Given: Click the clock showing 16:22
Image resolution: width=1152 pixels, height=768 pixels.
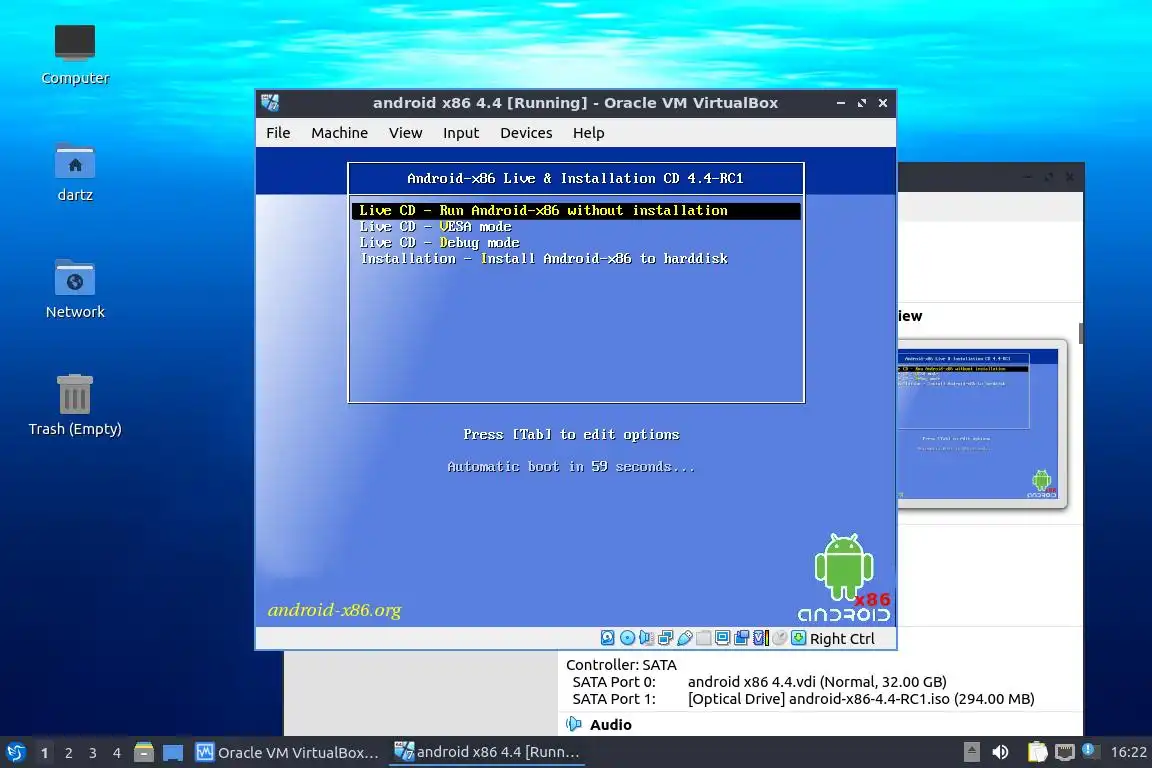Looking at the screenshot, I should pos(1128,752).
